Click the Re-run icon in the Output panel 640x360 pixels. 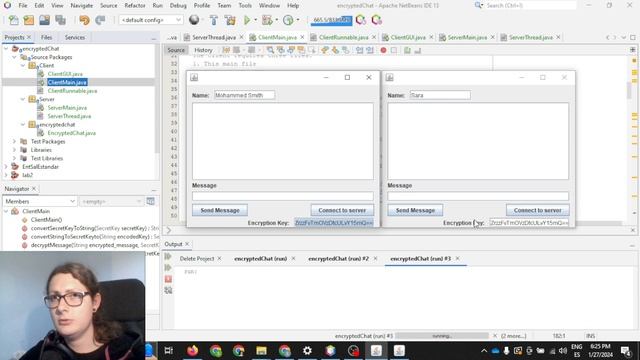pyautogui.click(x=168, y=256)
